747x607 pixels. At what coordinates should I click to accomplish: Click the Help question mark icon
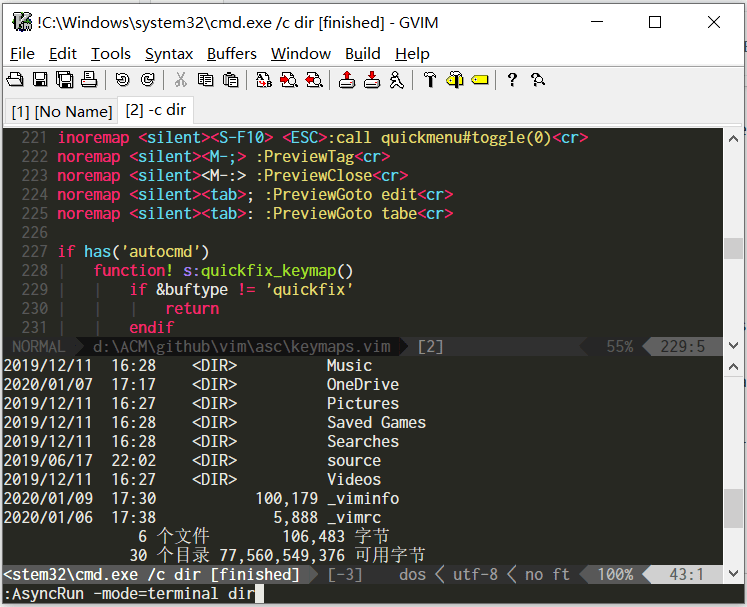pos(512,80)
